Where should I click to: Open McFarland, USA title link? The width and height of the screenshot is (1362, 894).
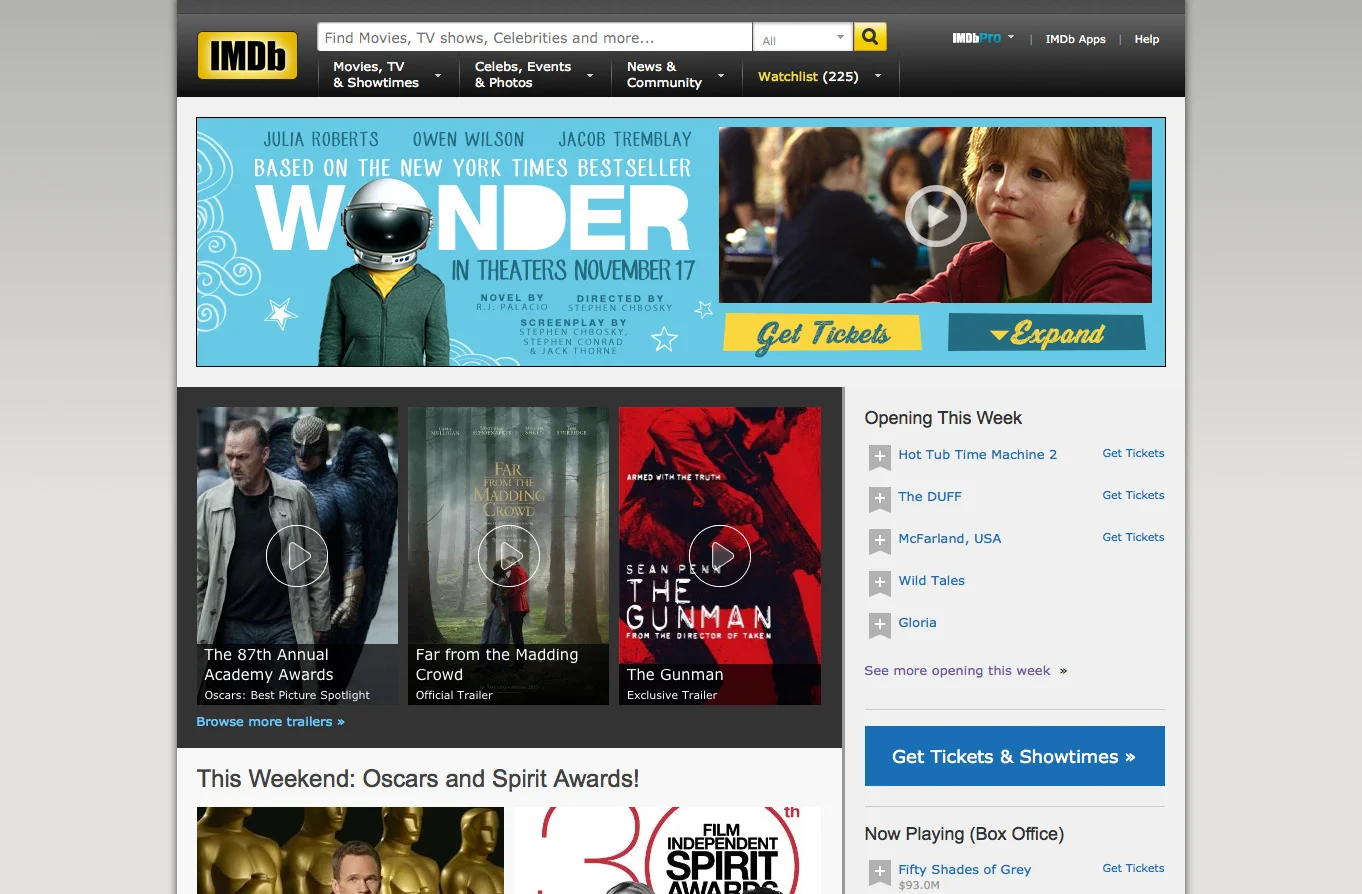click(x=949, y=538)
